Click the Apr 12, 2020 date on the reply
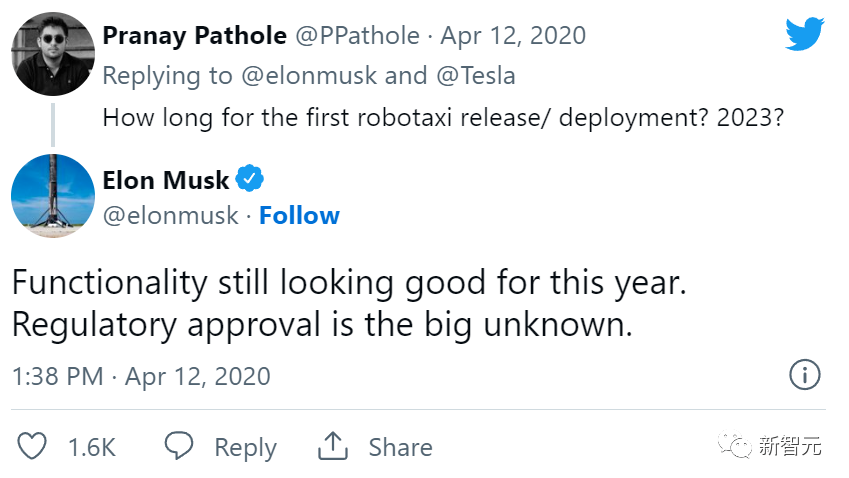The width and height of the screenshot is (849, 478). tap(513, 36)
